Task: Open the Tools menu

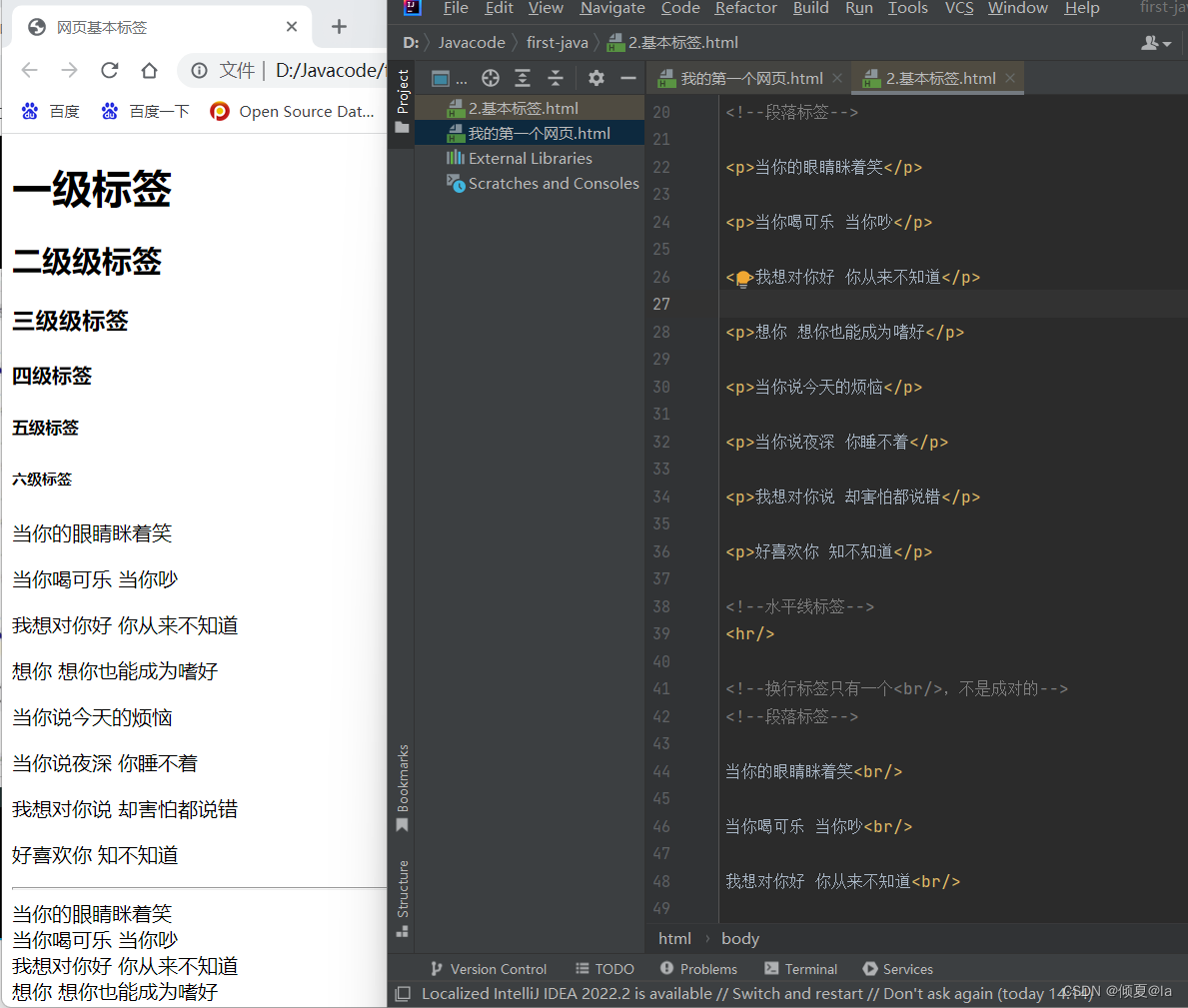Action: [x=907, y=8]
